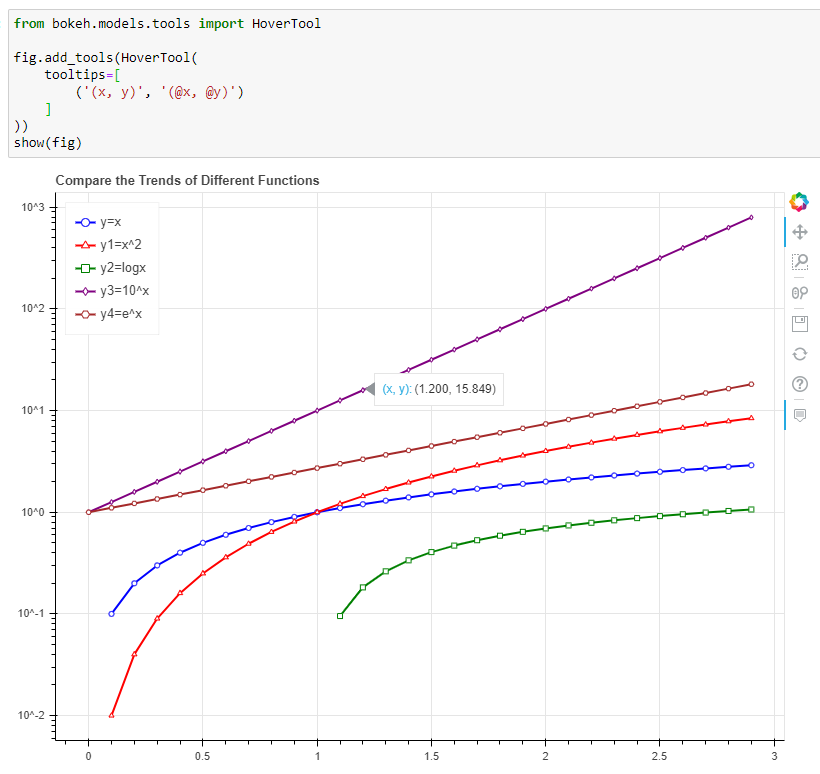Open Bokeh help via the question mark icon
The image size is (820, 774).
click(798, 383)
